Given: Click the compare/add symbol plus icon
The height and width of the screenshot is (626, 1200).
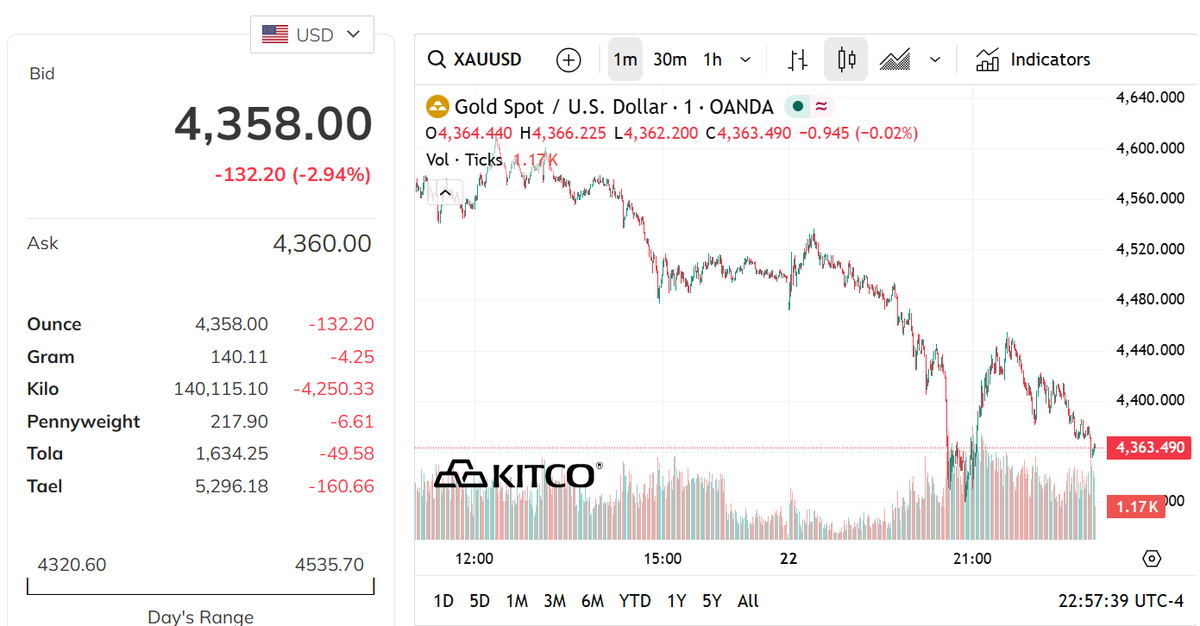Looking at the screenshot, I should [x=568, y=60].
